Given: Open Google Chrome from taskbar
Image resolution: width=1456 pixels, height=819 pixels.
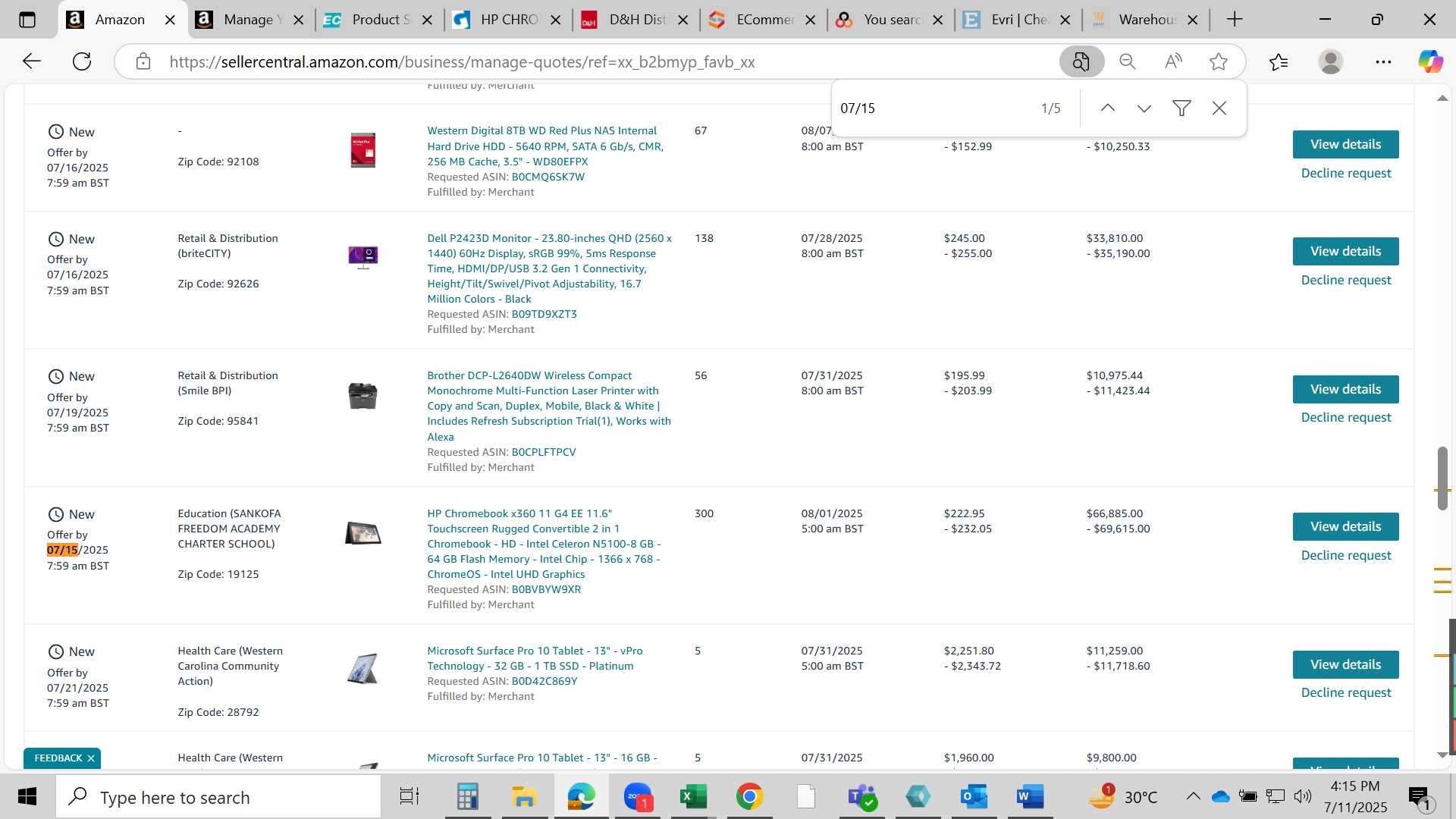Looking at the screenshot, I should click(749, 797).
